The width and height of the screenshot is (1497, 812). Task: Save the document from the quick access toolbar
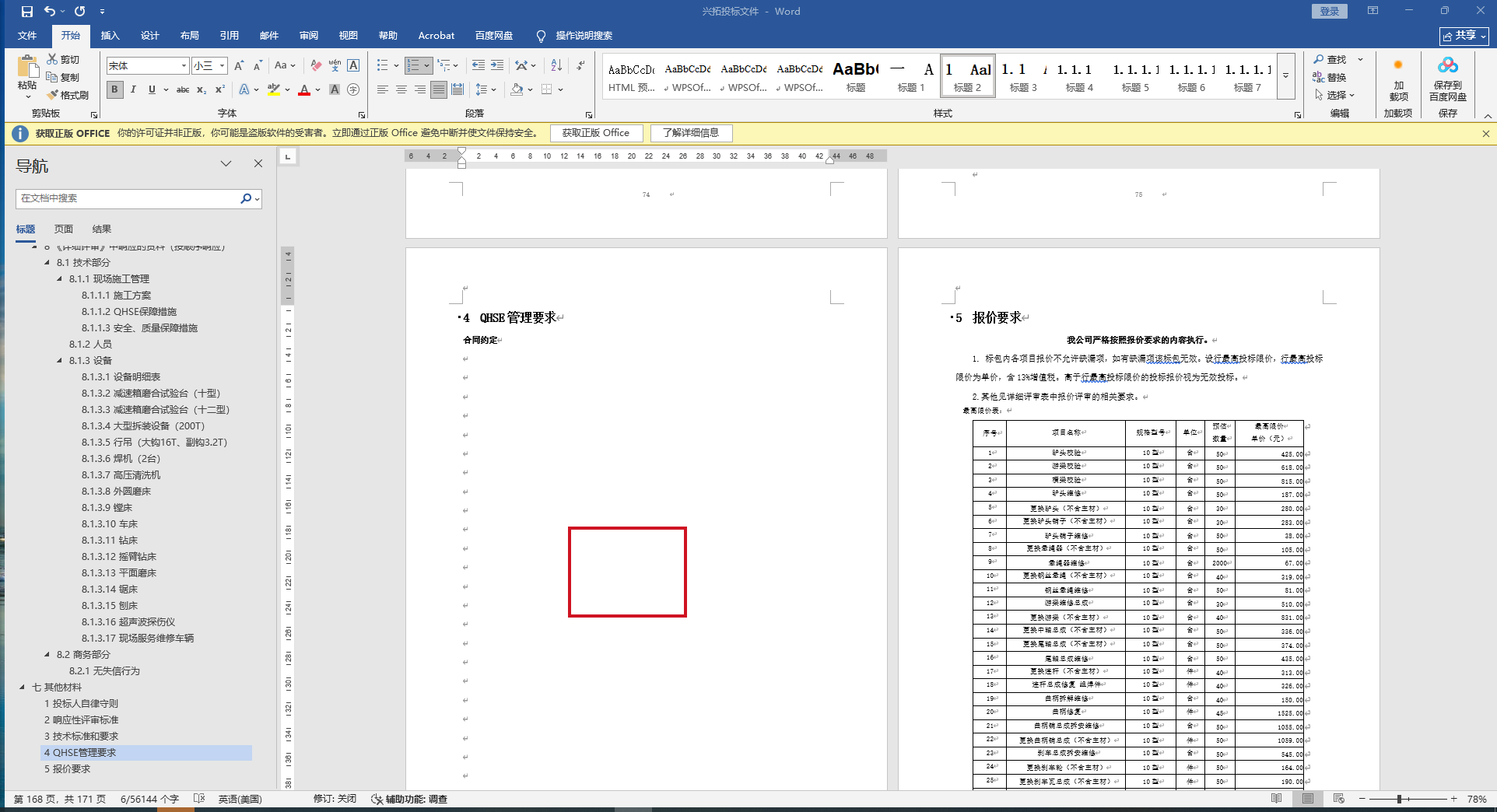click(27, 12)
